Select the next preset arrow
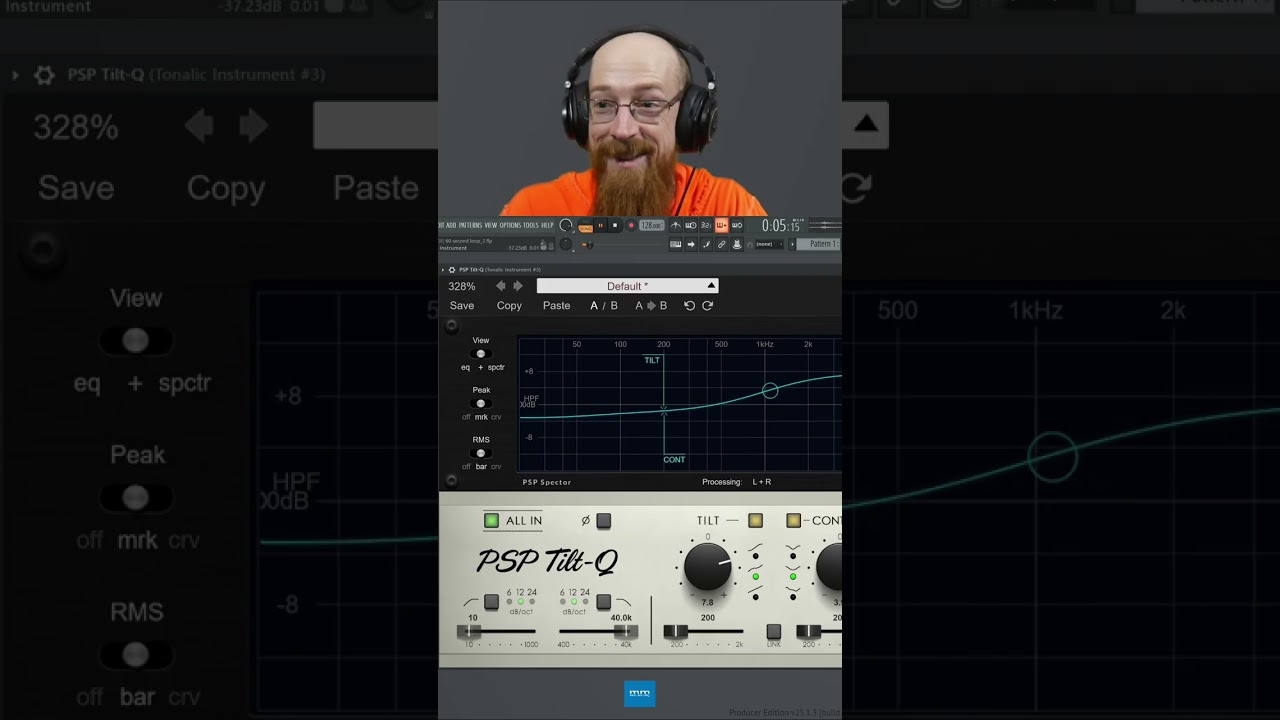 518,286
